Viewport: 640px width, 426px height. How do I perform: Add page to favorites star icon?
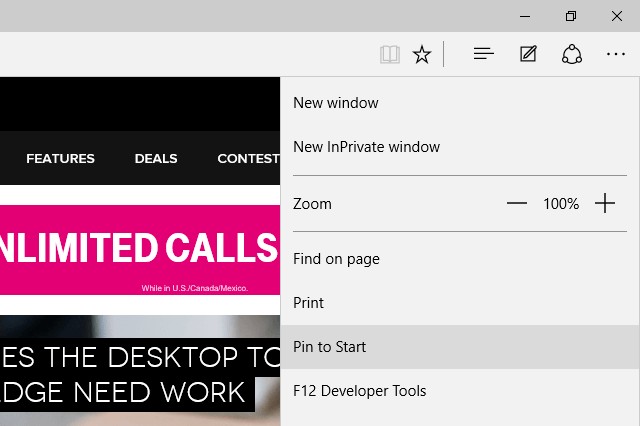click(422, 54)
